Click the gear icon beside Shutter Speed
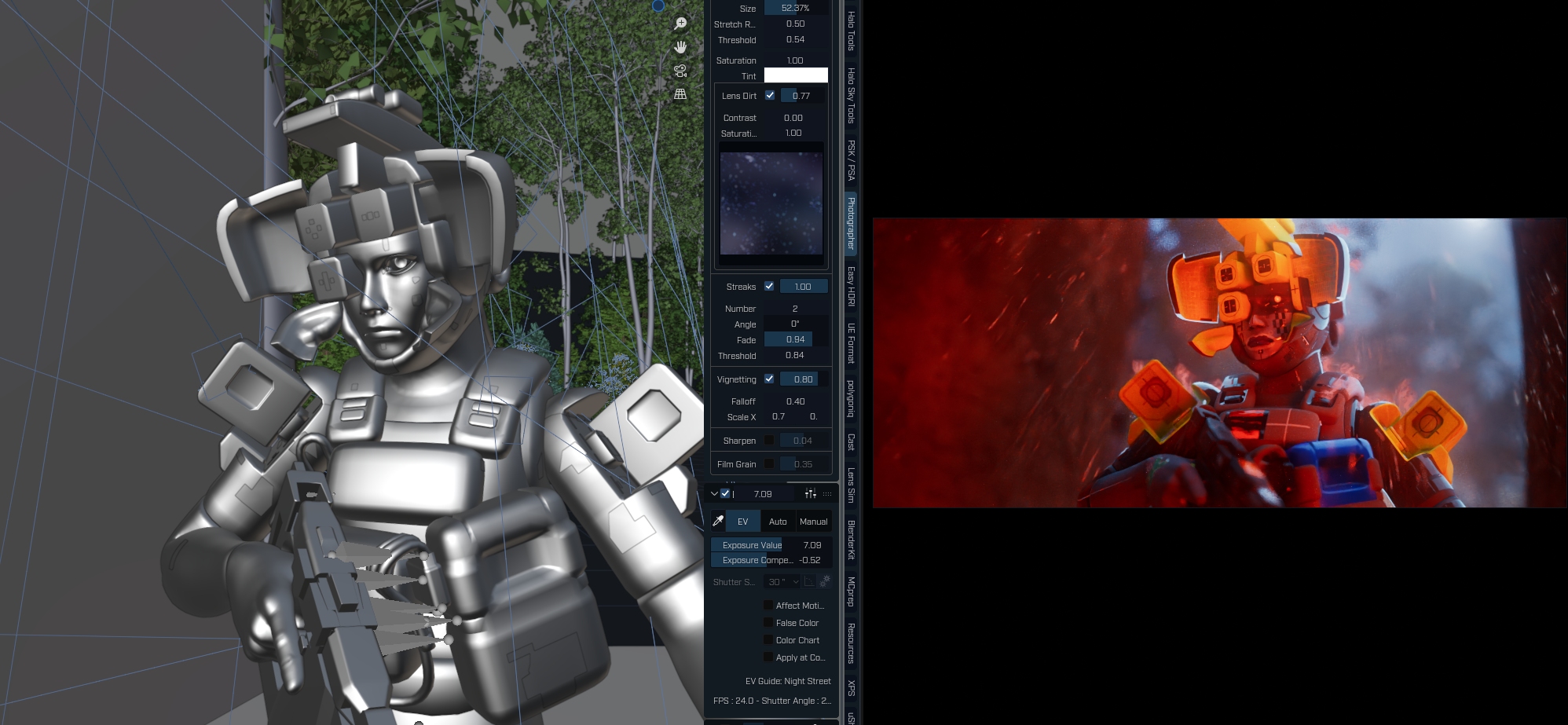 [x=825, y=582]
